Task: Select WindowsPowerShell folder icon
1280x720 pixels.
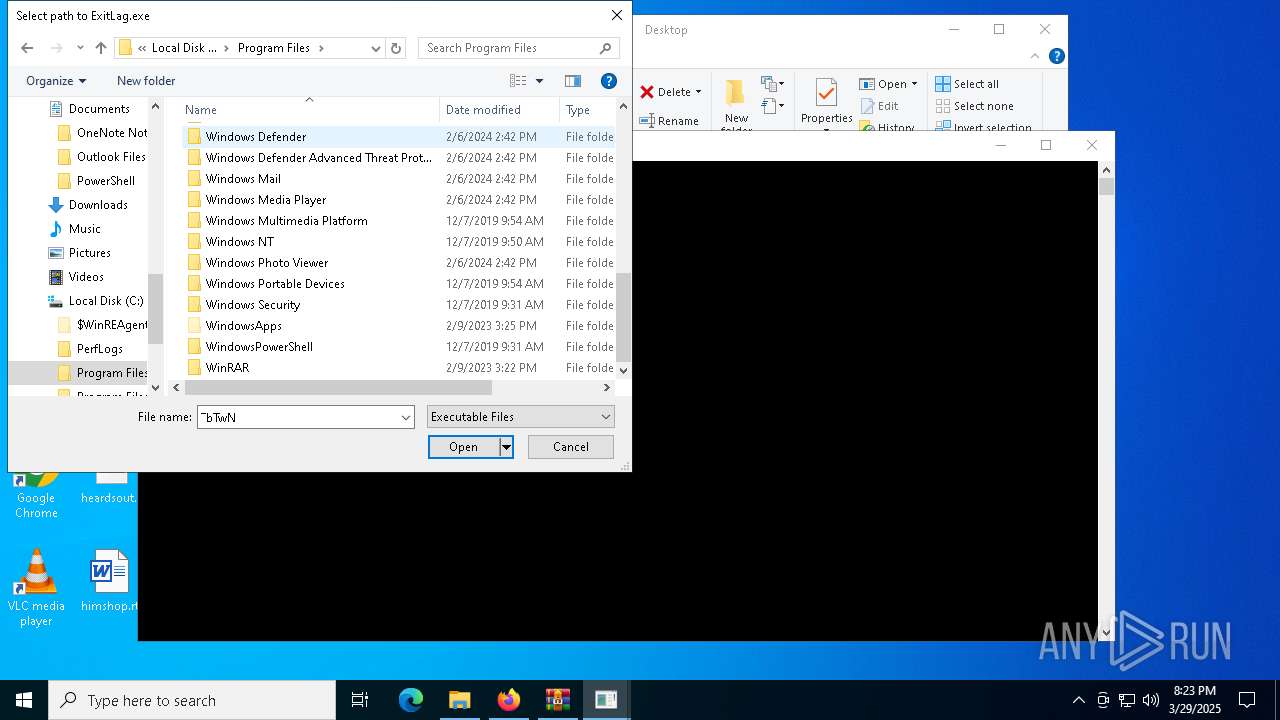Action: [x=194, y=347]
